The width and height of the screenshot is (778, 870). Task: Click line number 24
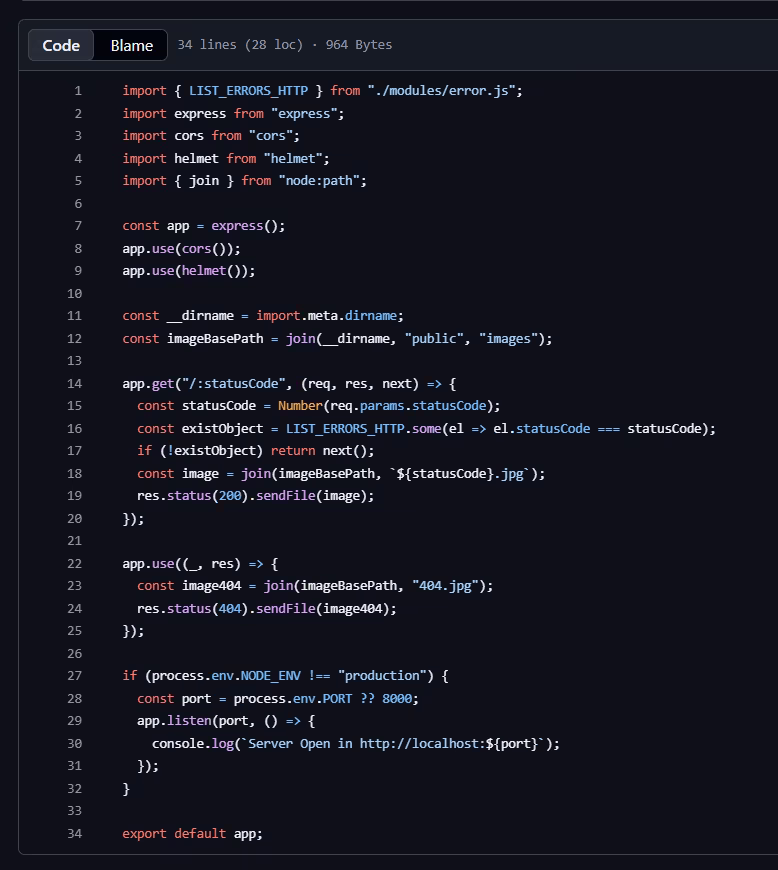[x=74, y=608]
